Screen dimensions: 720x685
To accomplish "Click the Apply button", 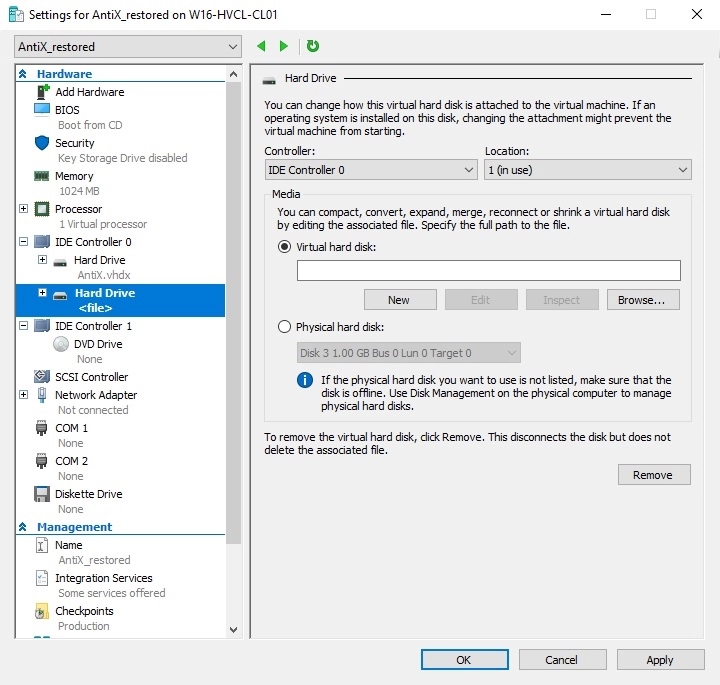I will (x=661, y=660).
